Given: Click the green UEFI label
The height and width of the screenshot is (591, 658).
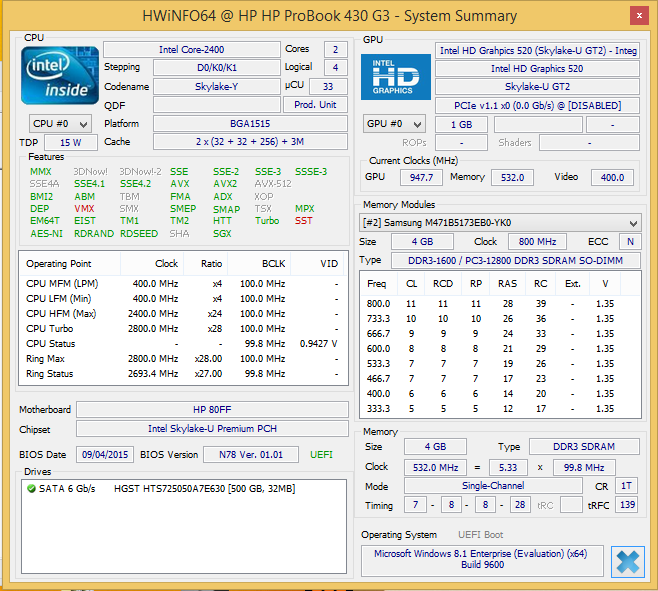Looking at the screenshot, I should click(321, 455).
